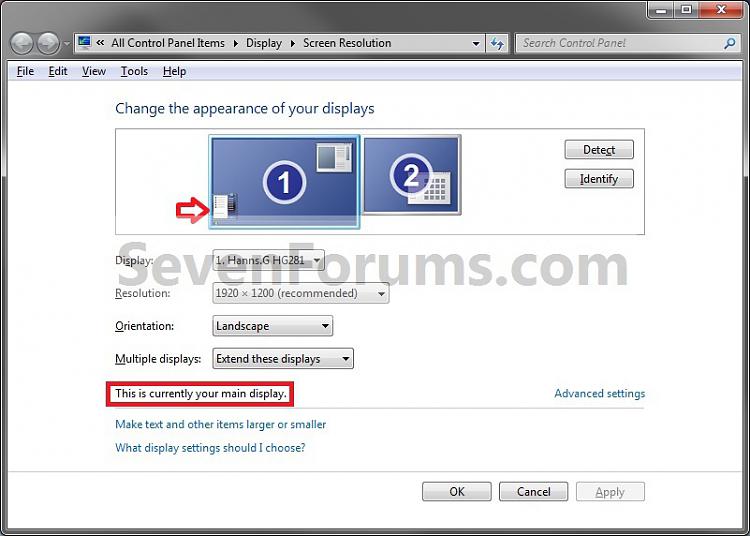Go forward with the Forward arrow button
The width and height of the screenshot is (750, 536).
pos(48,44)
